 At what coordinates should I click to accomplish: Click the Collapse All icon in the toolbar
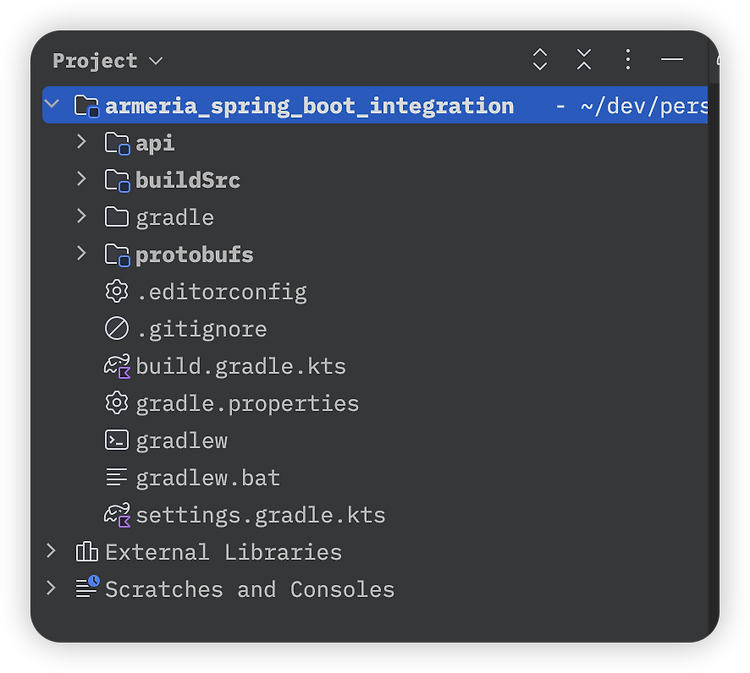584,60
